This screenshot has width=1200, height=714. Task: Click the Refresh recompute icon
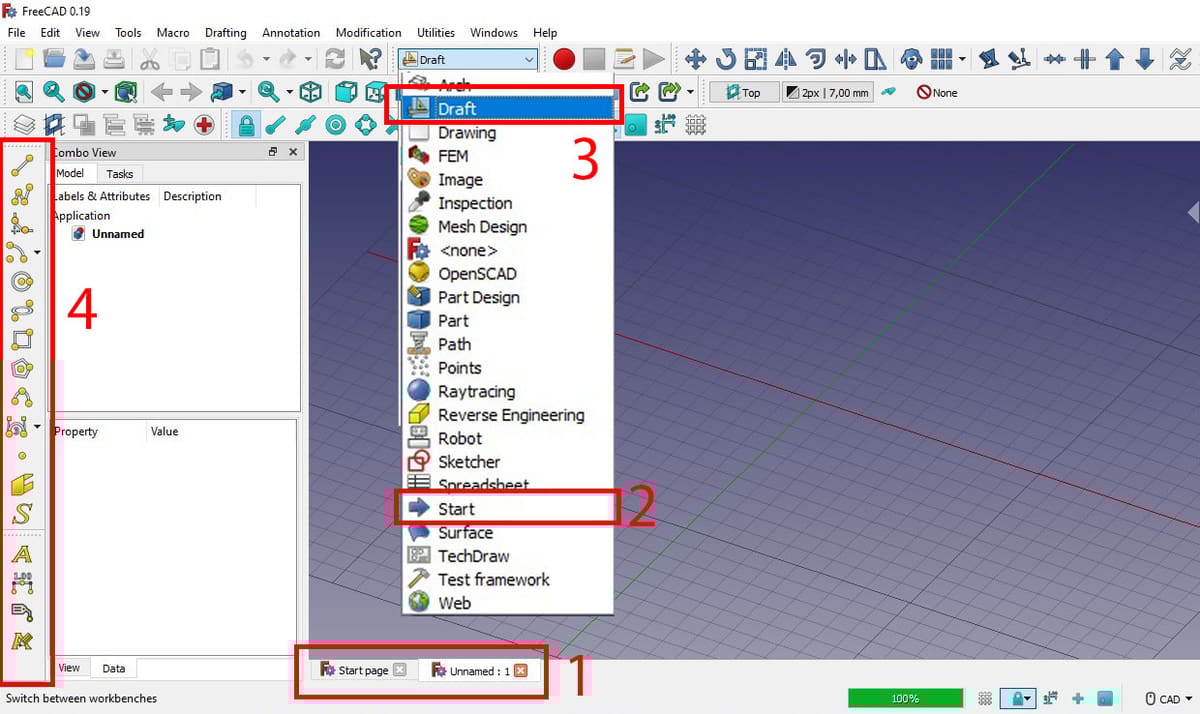coord(336,59)
